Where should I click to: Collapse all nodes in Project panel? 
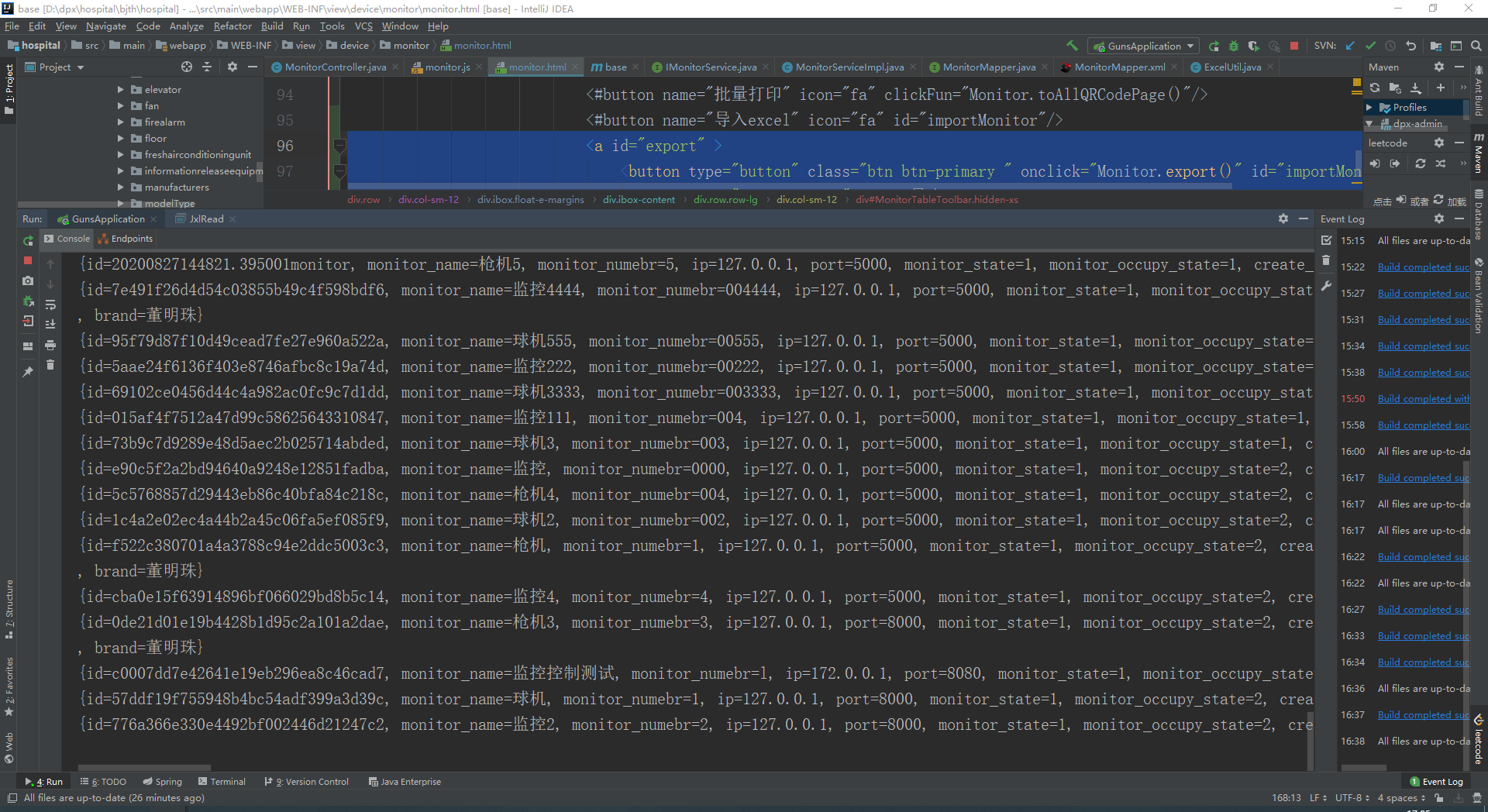pos(207,67)
